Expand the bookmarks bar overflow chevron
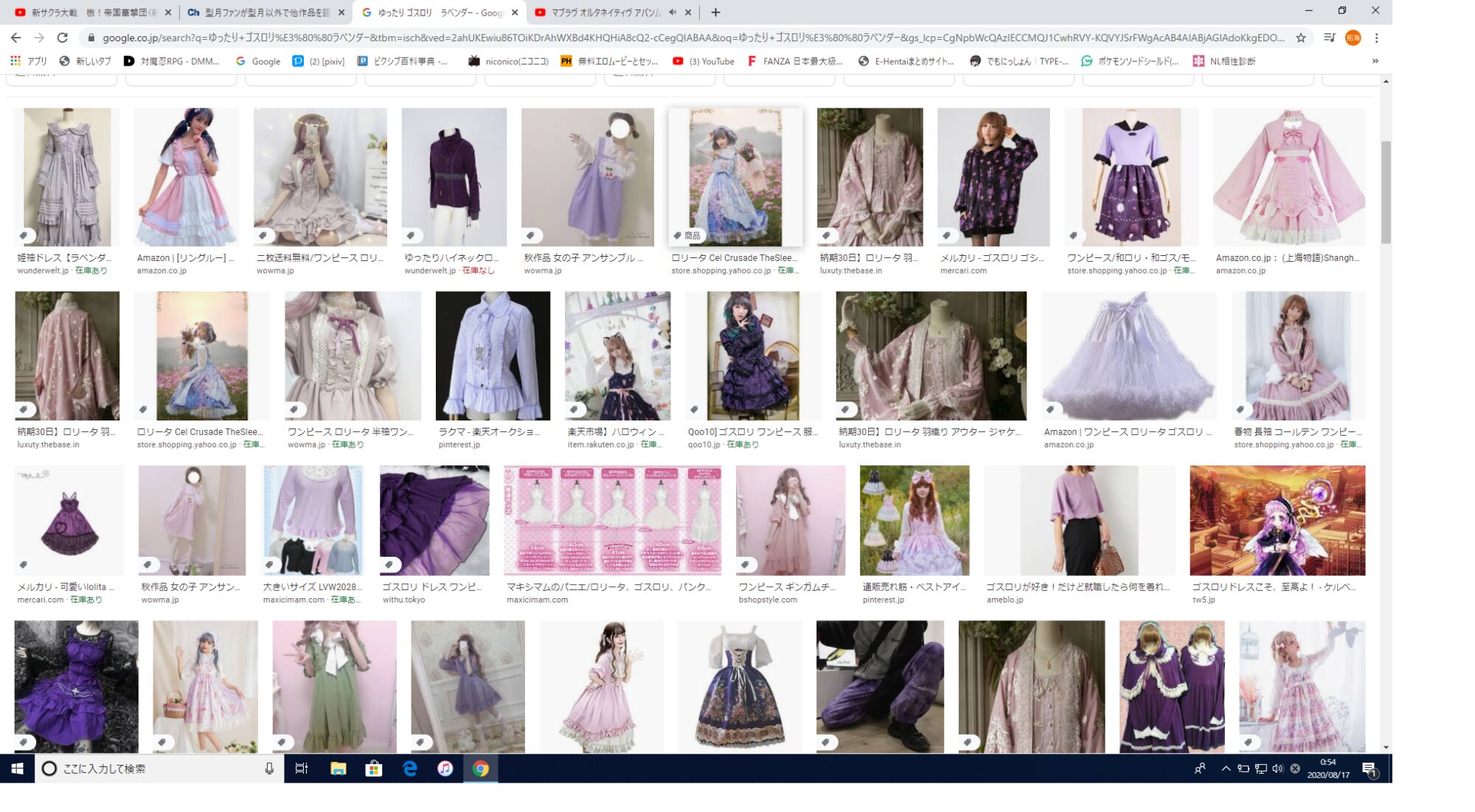 1375,61
